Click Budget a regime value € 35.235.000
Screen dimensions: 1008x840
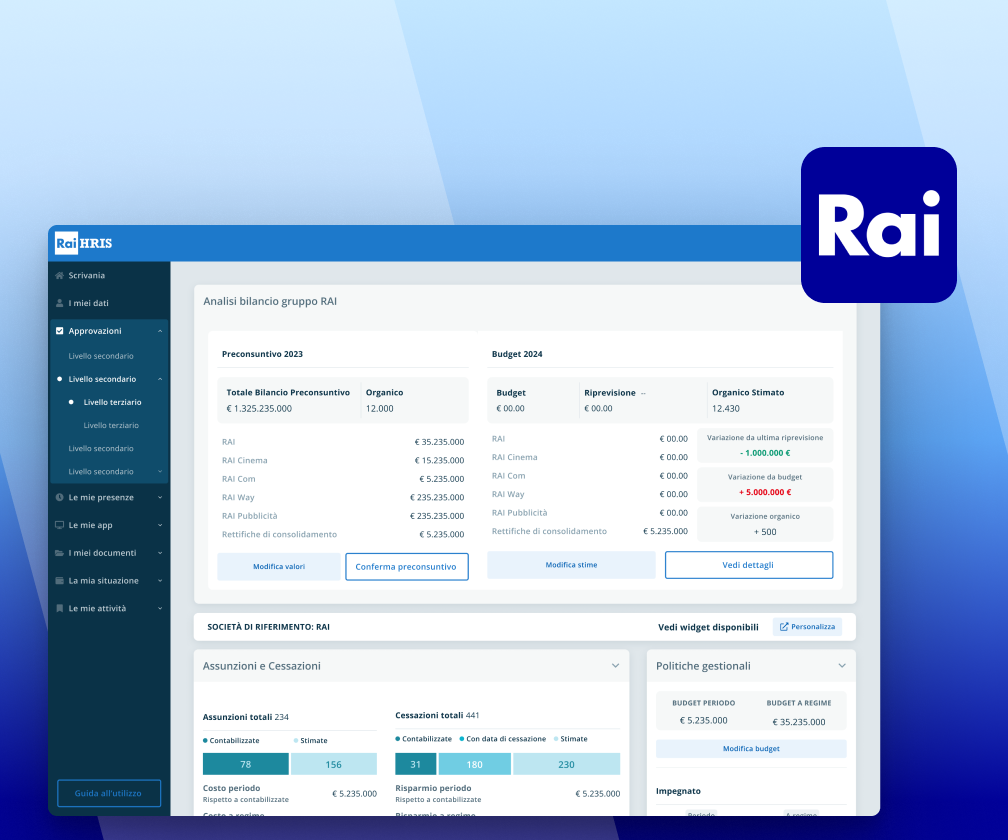[x=799, y=722]
